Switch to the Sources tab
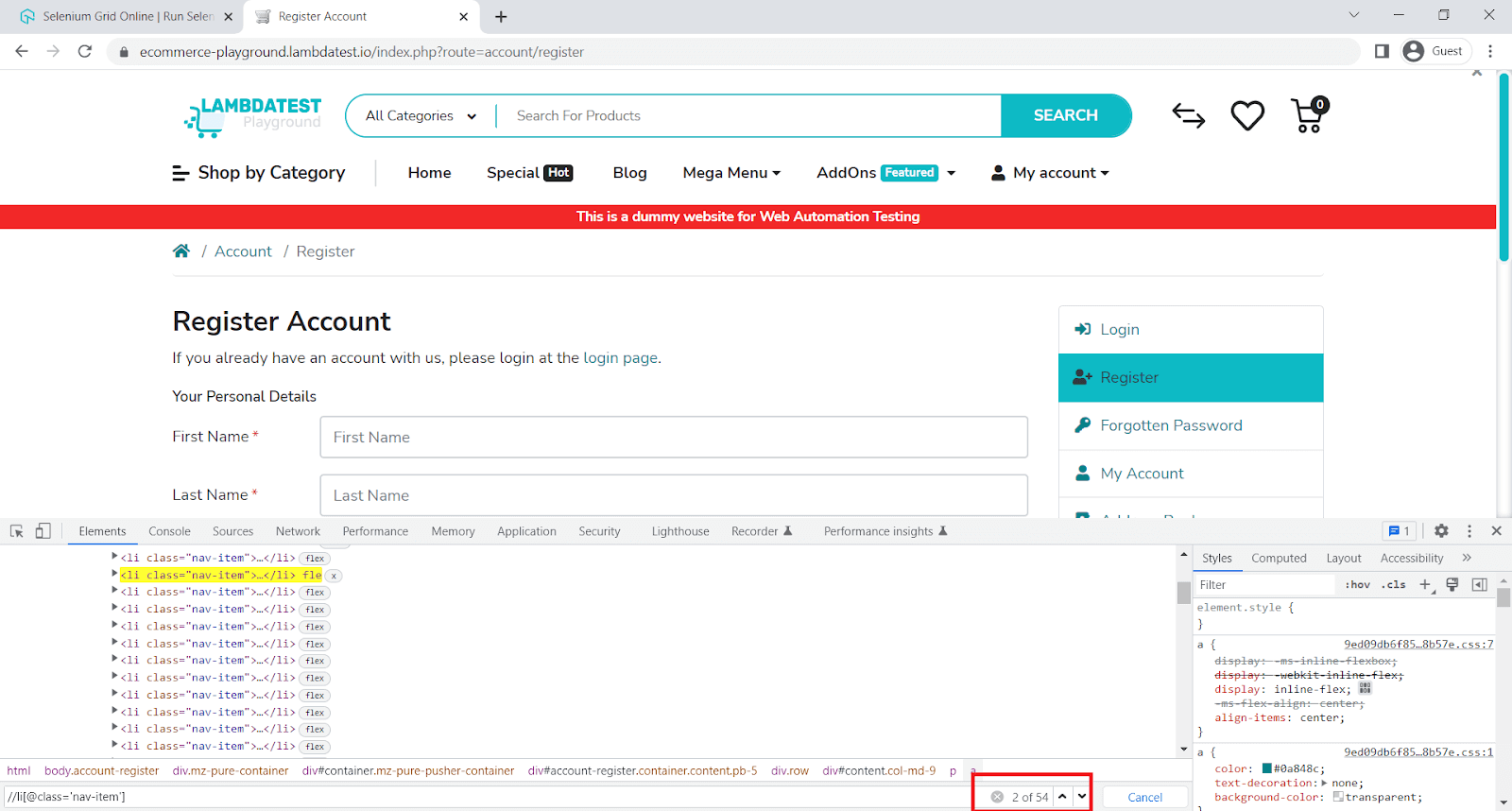1512x811 pixels. click(x=232, y=531)
